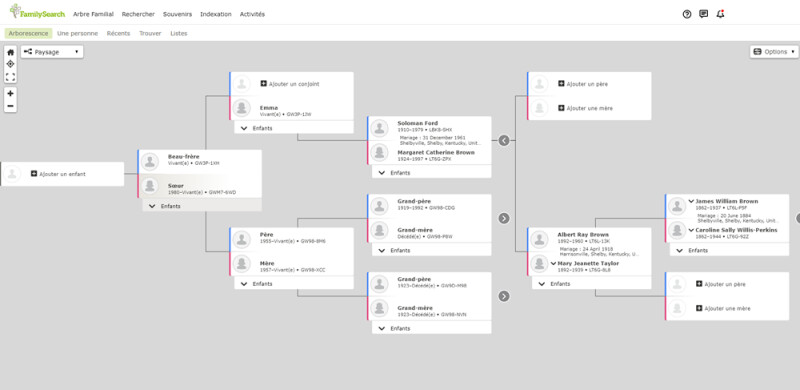This screenshot has height=390, width=800.
Task: Click Ajouter une mère below James William Brown
Action: (723, 308)
